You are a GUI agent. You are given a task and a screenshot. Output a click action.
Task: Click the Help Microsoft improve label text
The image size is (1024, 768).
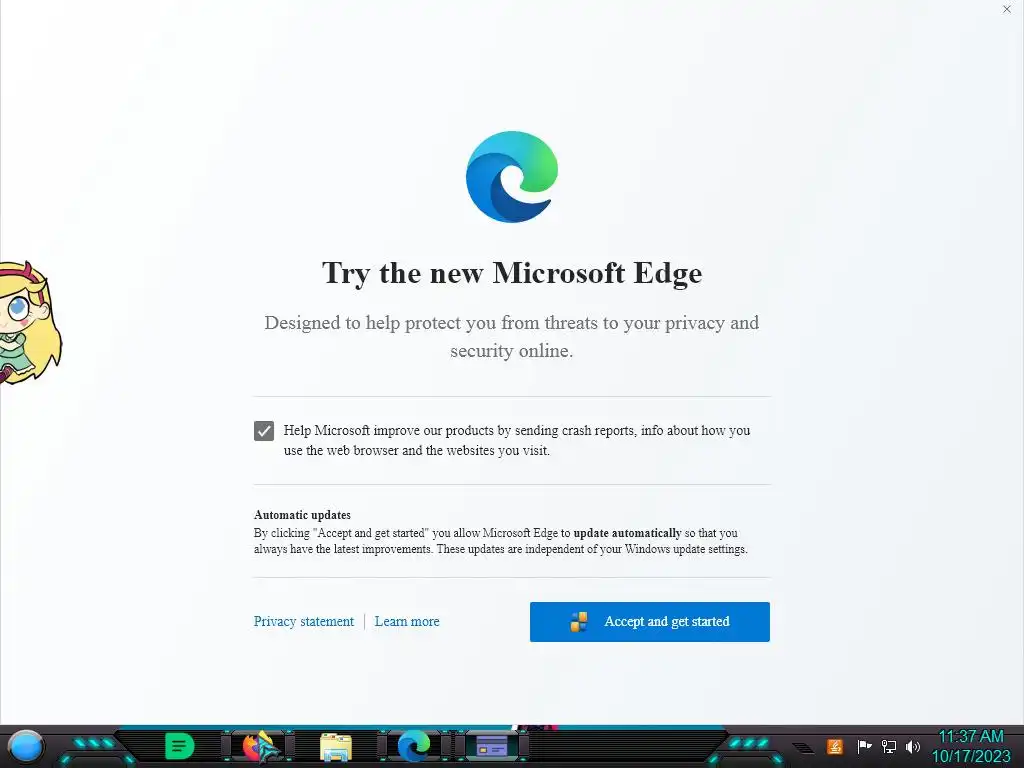tap(517, 440)
